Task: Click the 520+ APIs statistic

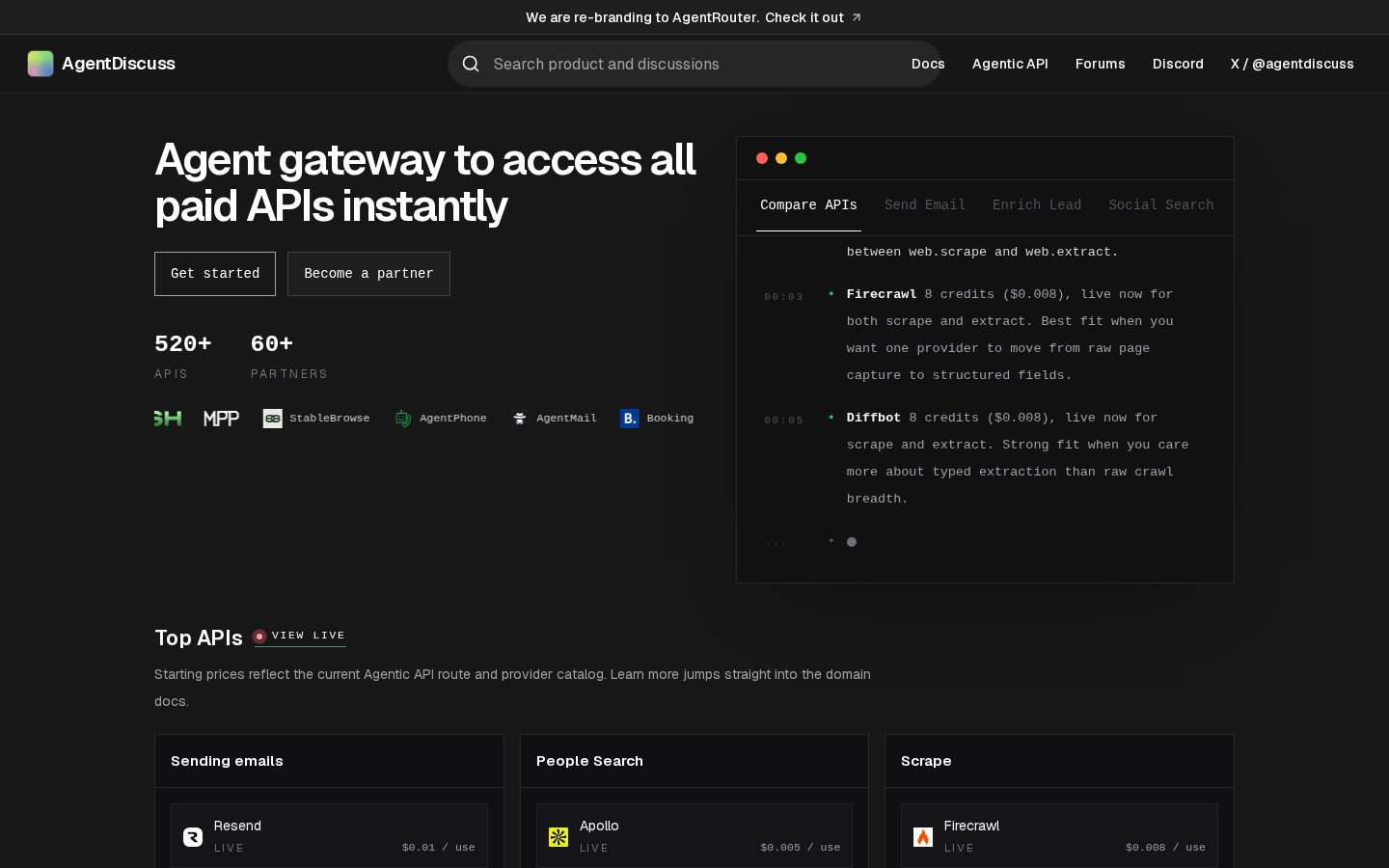Action: point(182,356)
